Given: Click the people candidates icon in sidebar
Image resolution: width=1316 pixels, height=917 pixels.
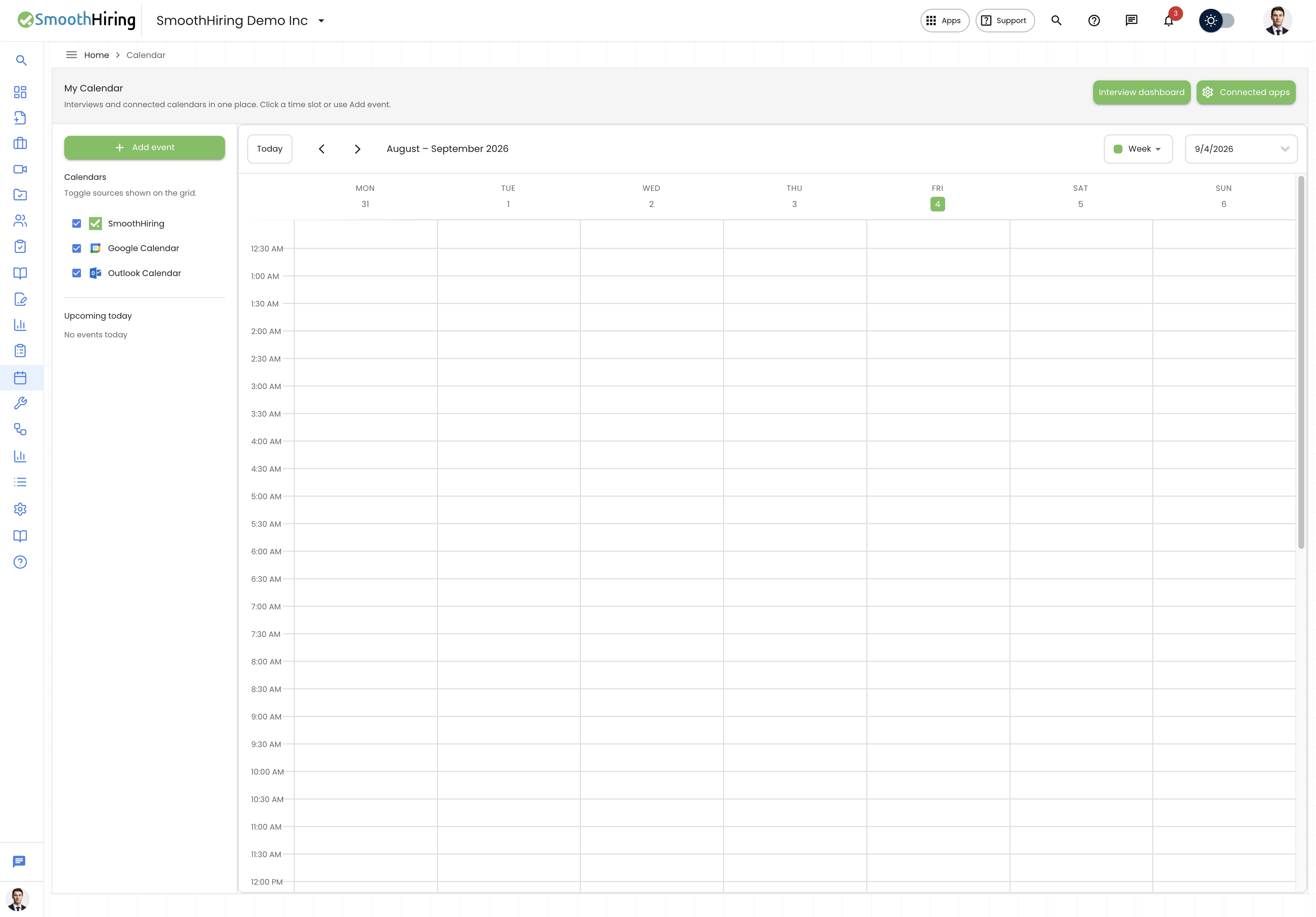Looking at the screenshot, I should [20, 221].
